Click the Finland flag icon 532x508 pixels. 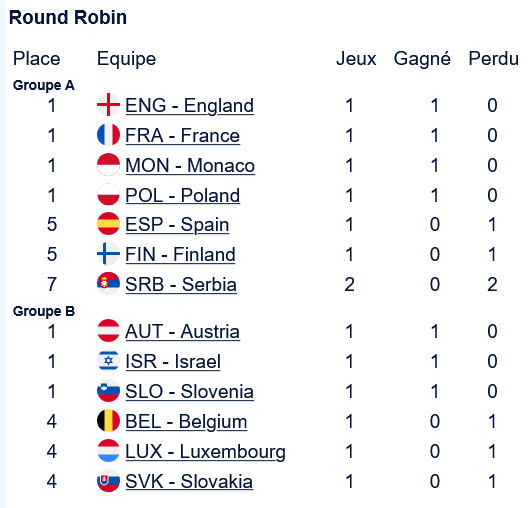108,253
